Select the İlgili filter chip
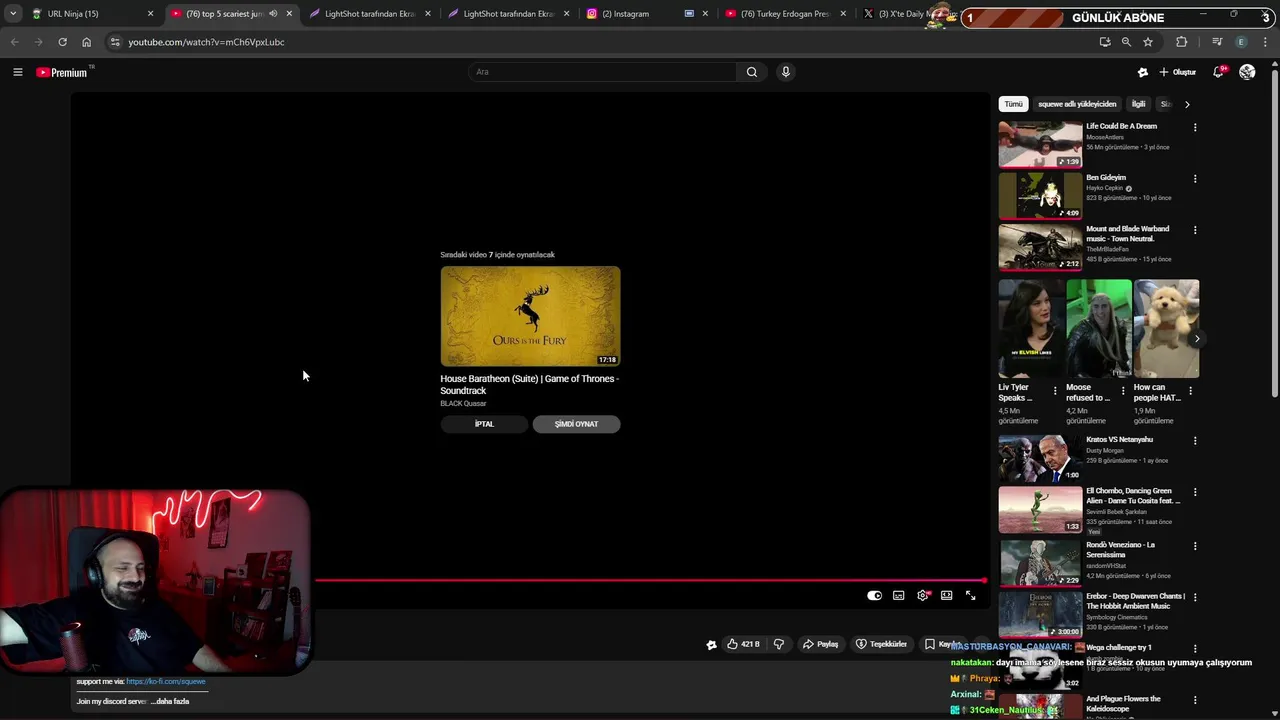The image size is (1280, 720). click(x=1138, y=104)
